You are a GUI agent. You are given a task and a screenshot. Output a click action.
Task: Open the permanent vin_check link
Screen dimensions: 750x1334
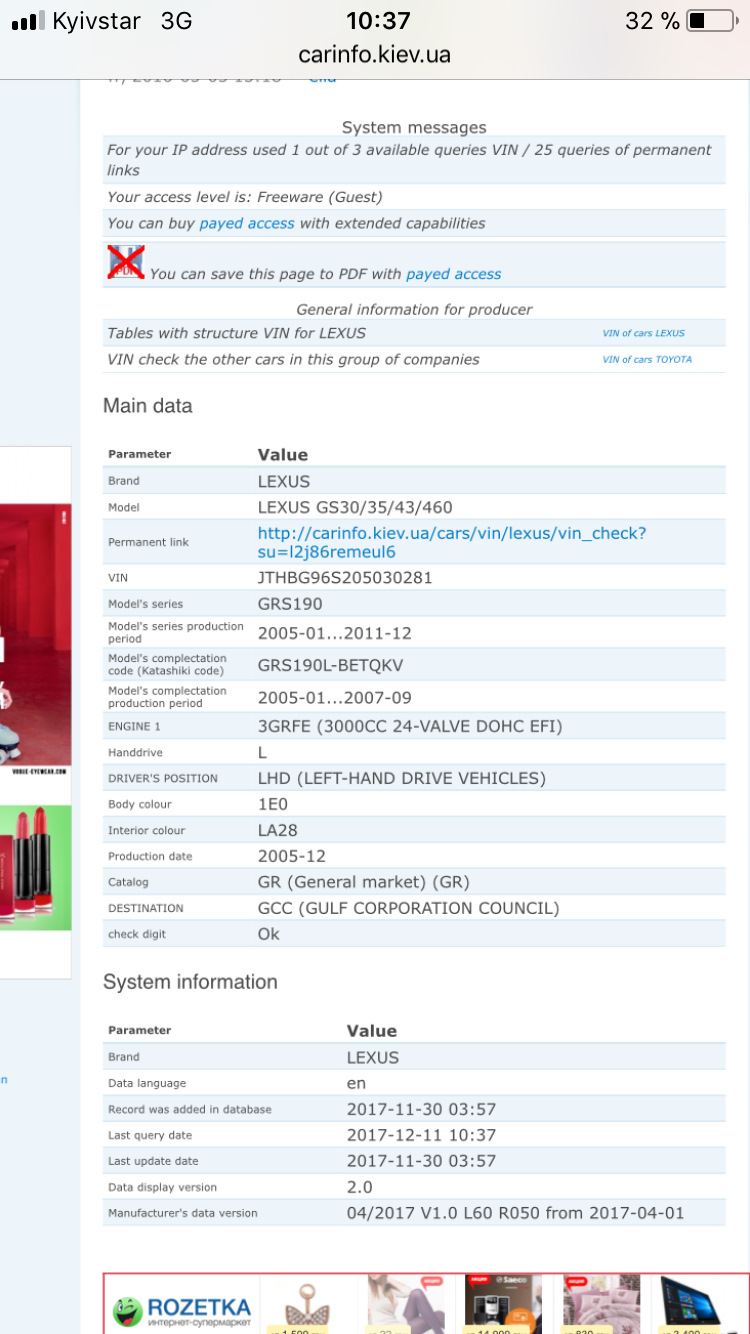coord(452,542)
